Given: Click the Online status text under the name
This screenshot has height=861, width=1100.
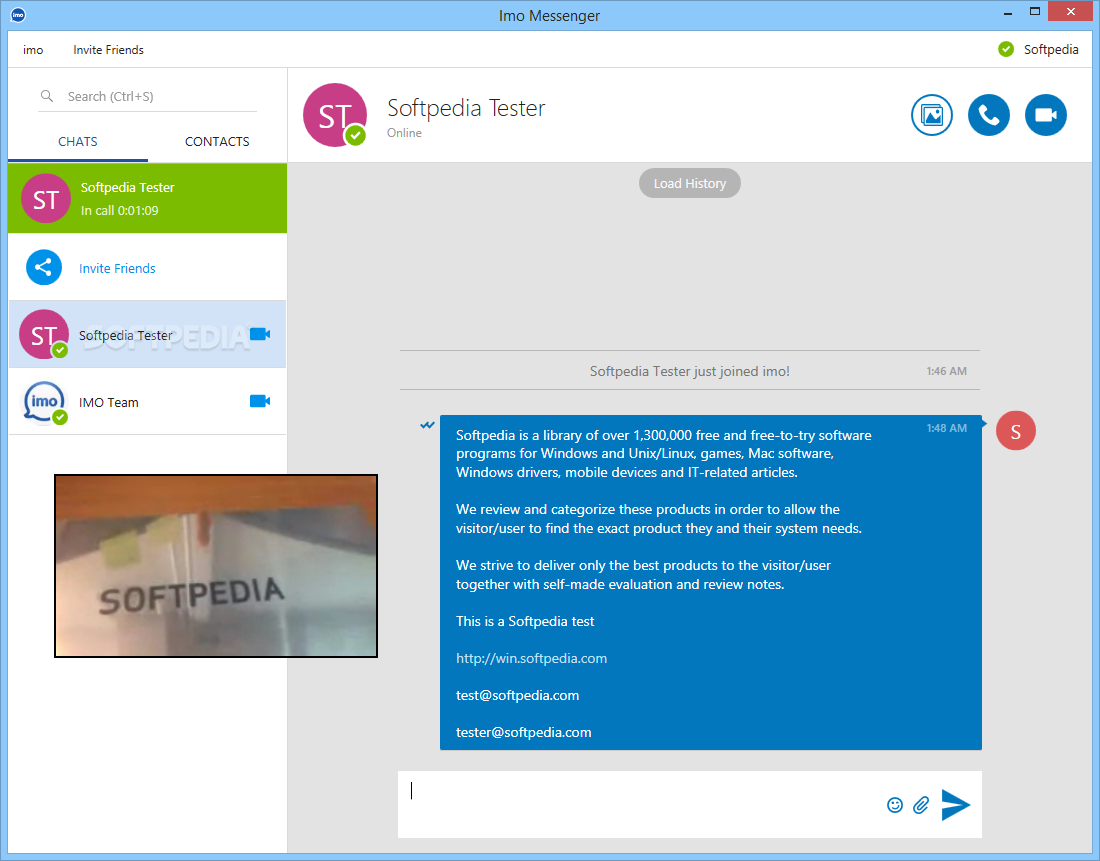Looking at the screenshot, I should tap(404, 133).
